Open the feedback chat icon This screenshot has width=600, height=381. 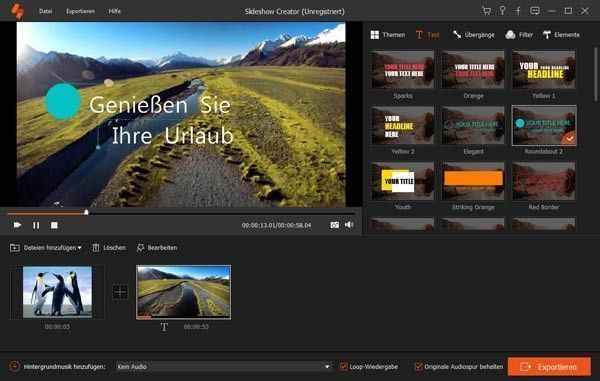click(x=535, y=11)
